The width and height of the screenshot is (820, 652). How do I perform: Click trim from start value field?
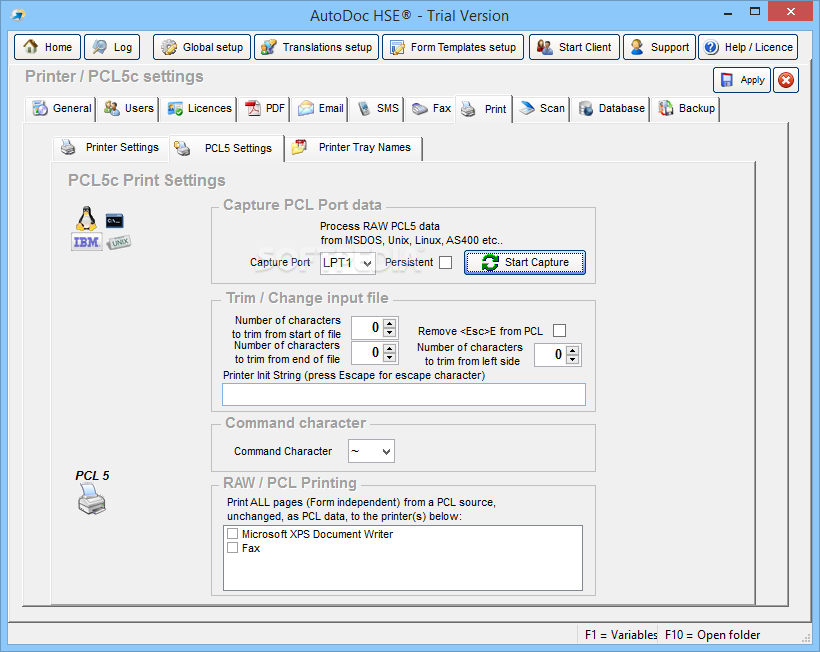coord(368,328)
